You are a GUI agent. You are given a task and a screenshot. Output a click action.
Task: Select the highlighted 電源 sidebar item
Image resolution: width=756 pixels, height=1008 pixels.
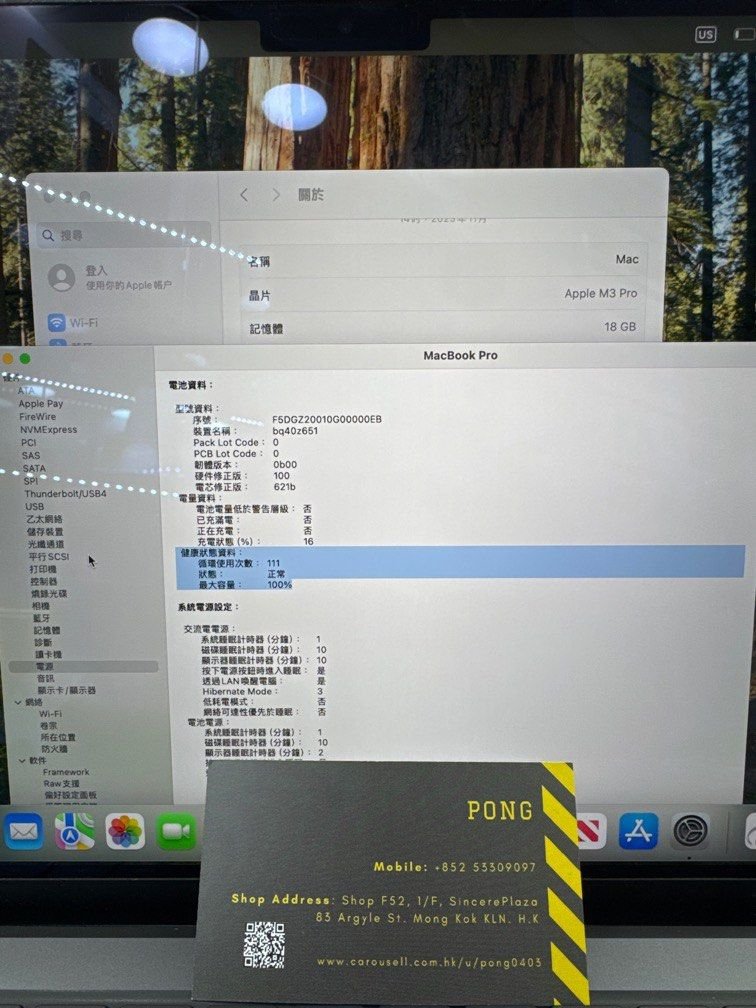[84, 667]
